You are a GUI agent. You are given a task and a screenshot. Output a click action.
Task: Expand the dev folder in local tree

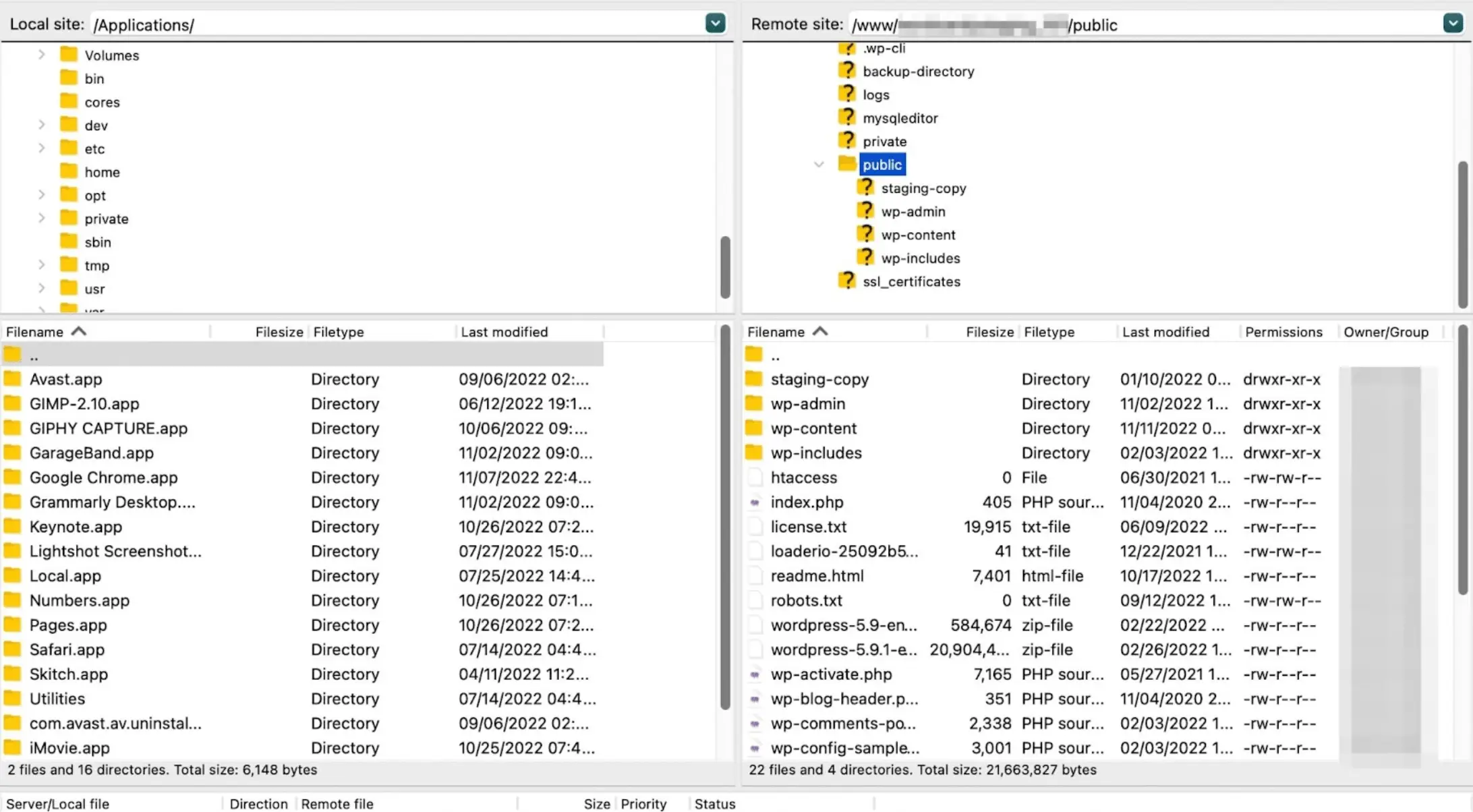coord(42,125)
